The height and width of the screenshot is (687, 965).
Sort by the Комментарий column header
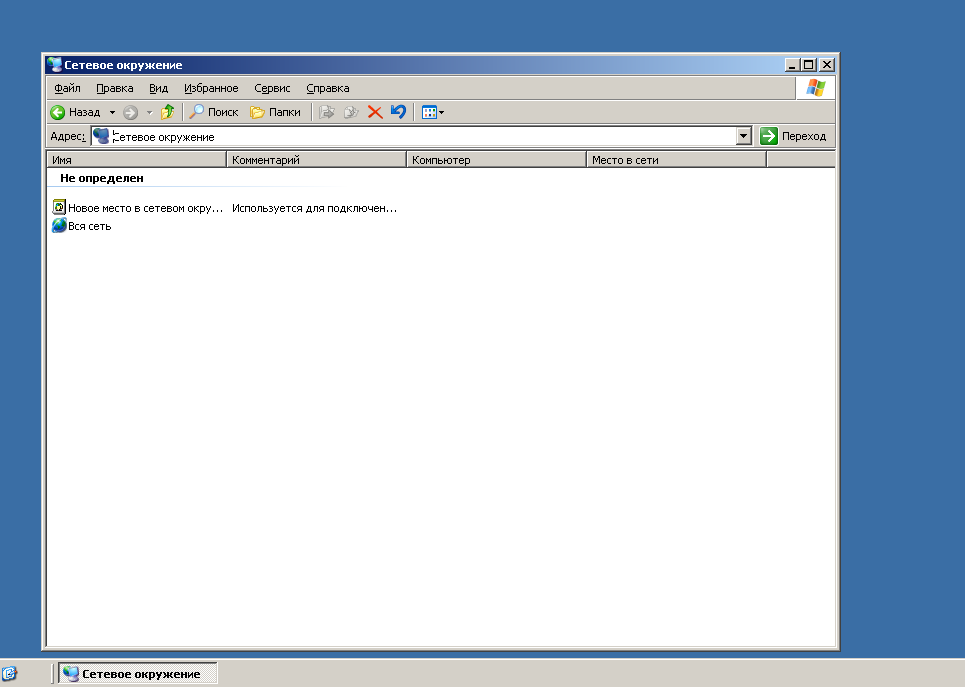coord(316,160)
